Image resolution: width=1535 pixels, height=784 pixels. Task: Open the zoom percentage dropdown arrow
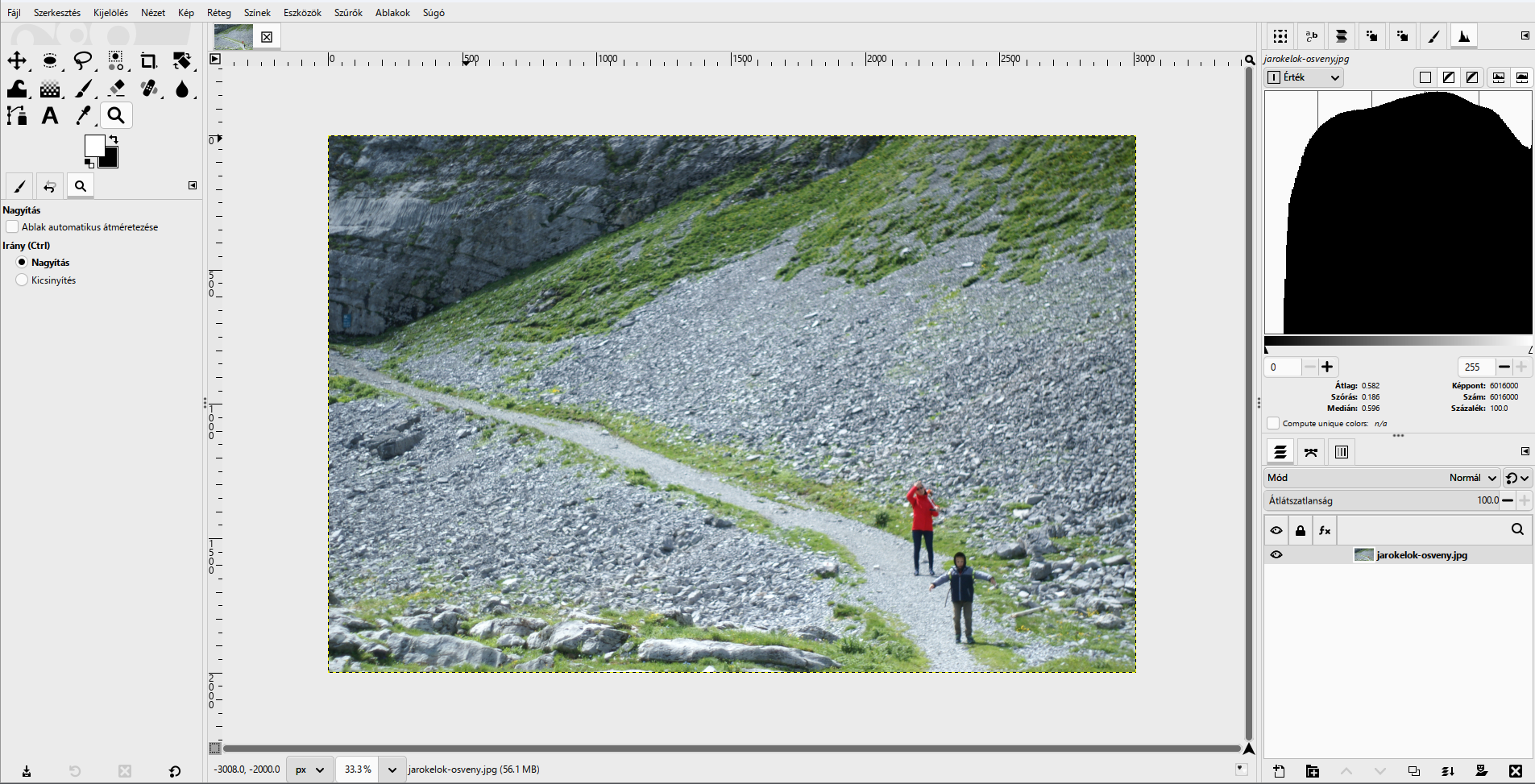coord(392,769)
